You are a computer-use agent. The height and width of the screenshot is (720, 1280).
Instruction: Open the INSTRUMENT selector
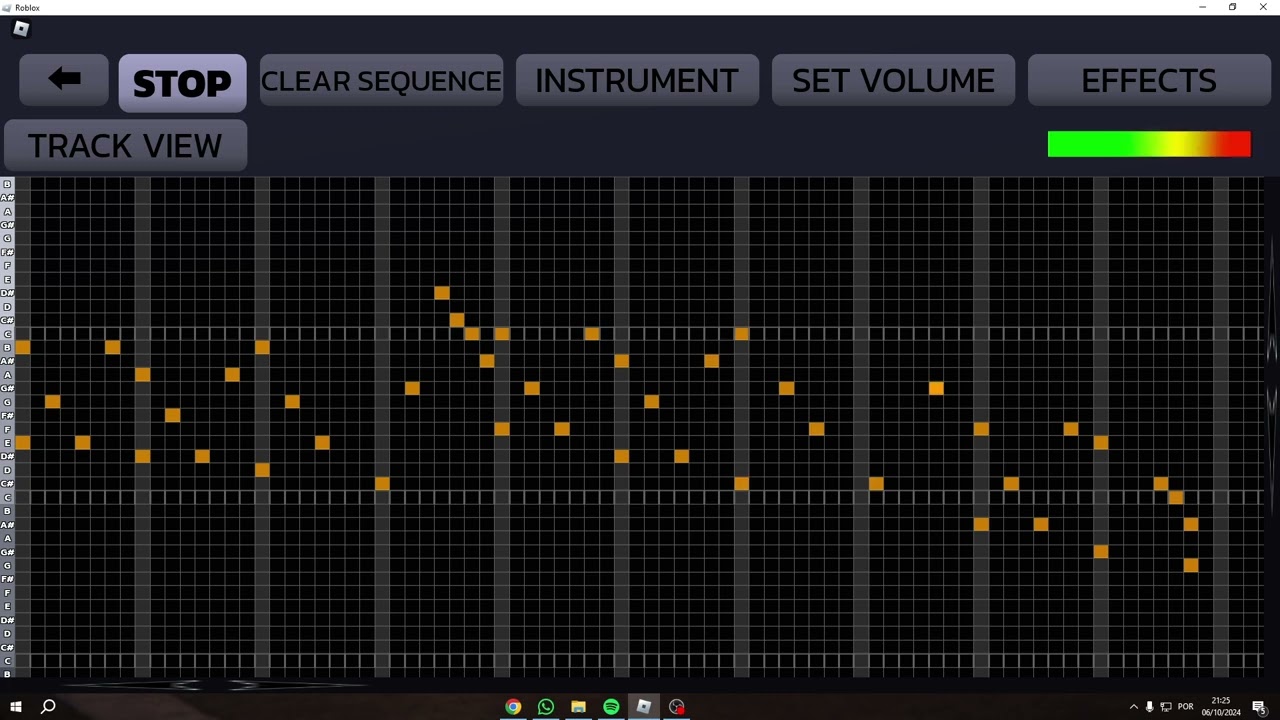coord(637,80)
